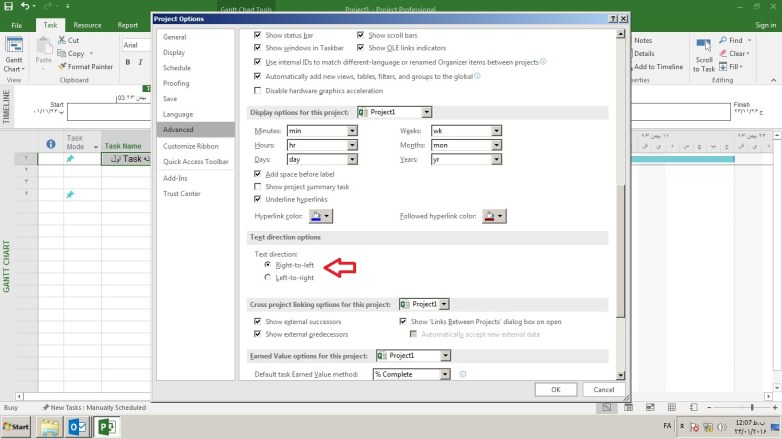Tick the Show project summary task checkbox
The image size is (782, 439).
(x=258, y=187)
